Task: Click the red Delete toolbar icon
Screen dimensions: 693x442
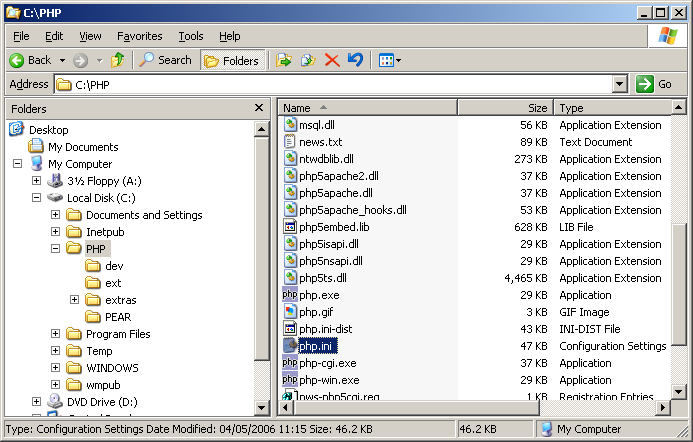Action: pos(332,60)
